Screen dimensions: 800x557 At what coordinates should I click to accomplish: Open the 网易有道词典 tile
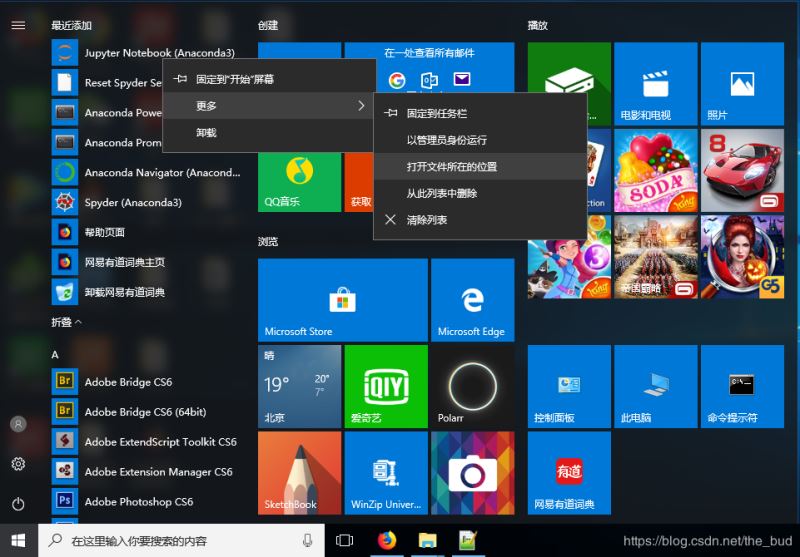(x=569, y=473)
